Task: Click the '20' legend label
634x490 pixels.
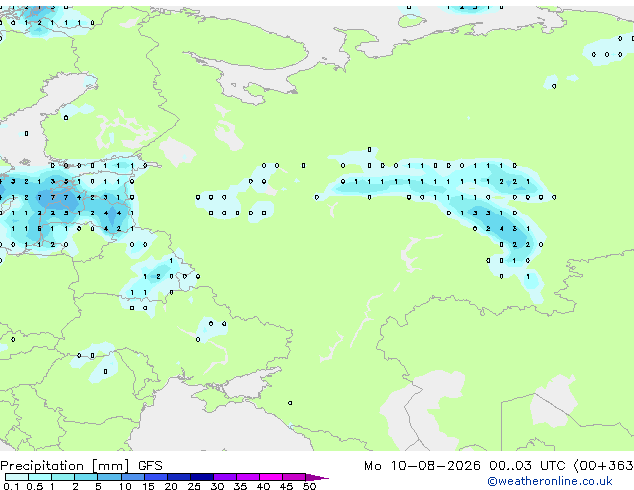Action: (x=171, y=486)
